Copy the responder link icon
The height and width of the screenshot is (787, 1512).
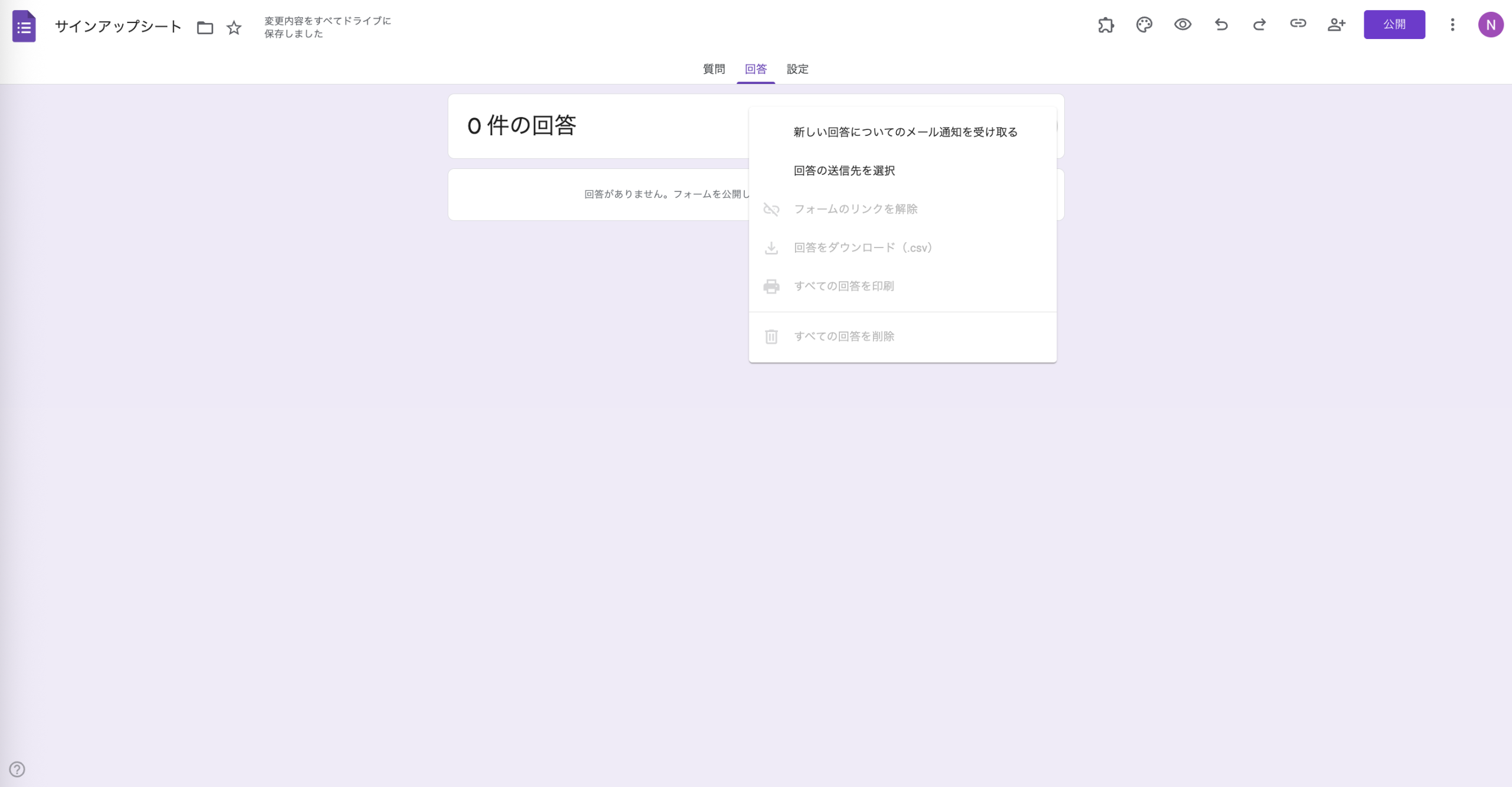tap(1298, 25)
